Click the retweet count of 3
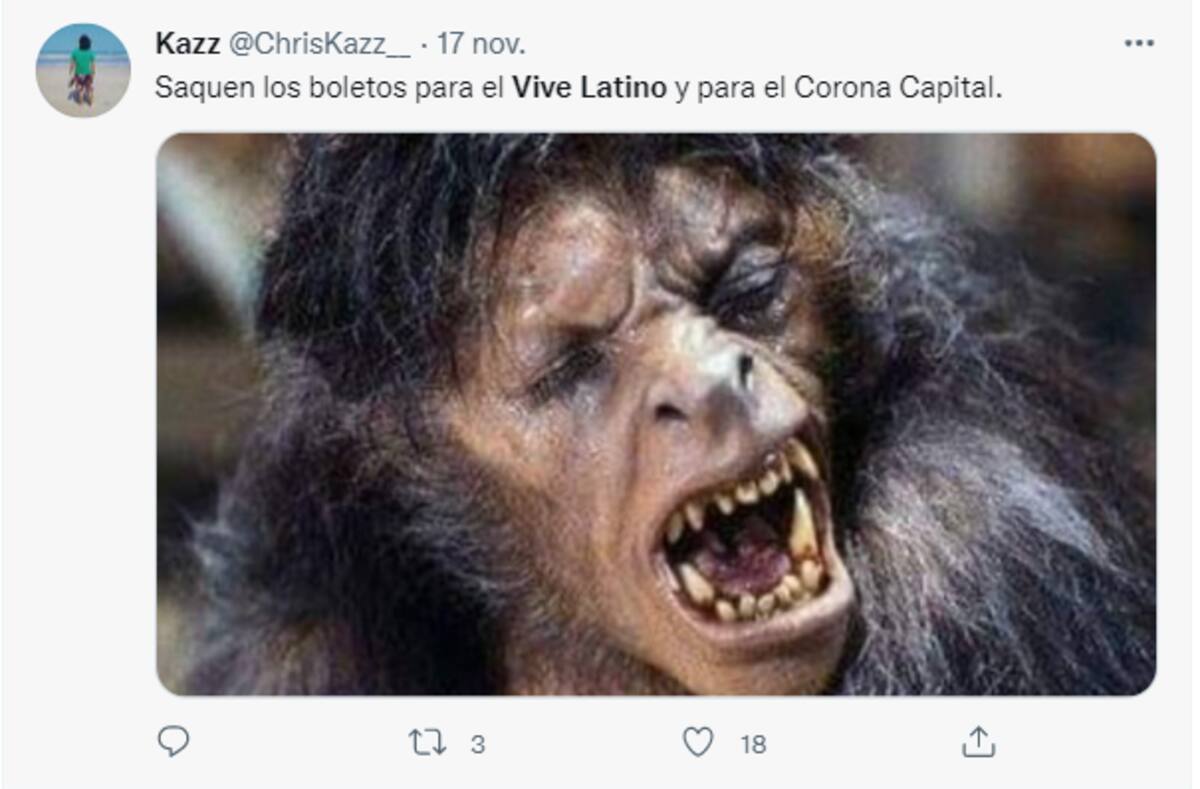This screenshot has height=789, width=1200. 478,744
